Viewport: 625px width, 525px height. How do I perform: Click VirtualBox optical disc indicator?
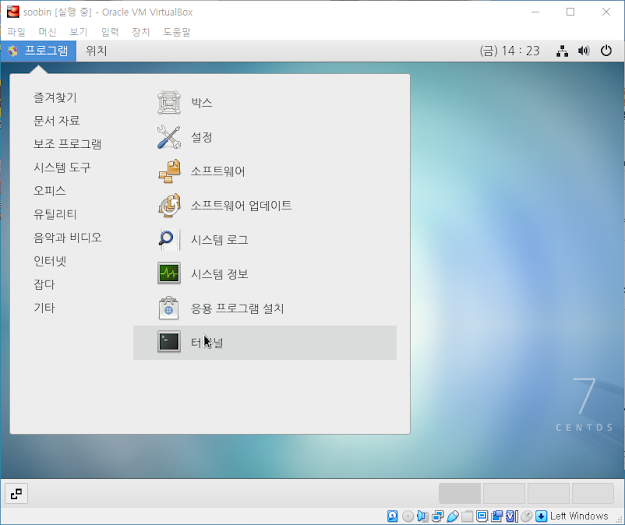tap(408, 516)
